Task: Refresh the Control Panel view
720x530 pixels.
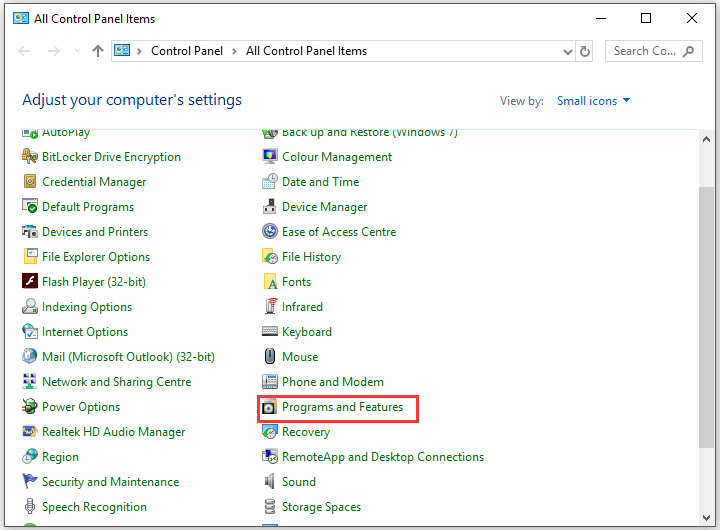Action: pos(585,51)
